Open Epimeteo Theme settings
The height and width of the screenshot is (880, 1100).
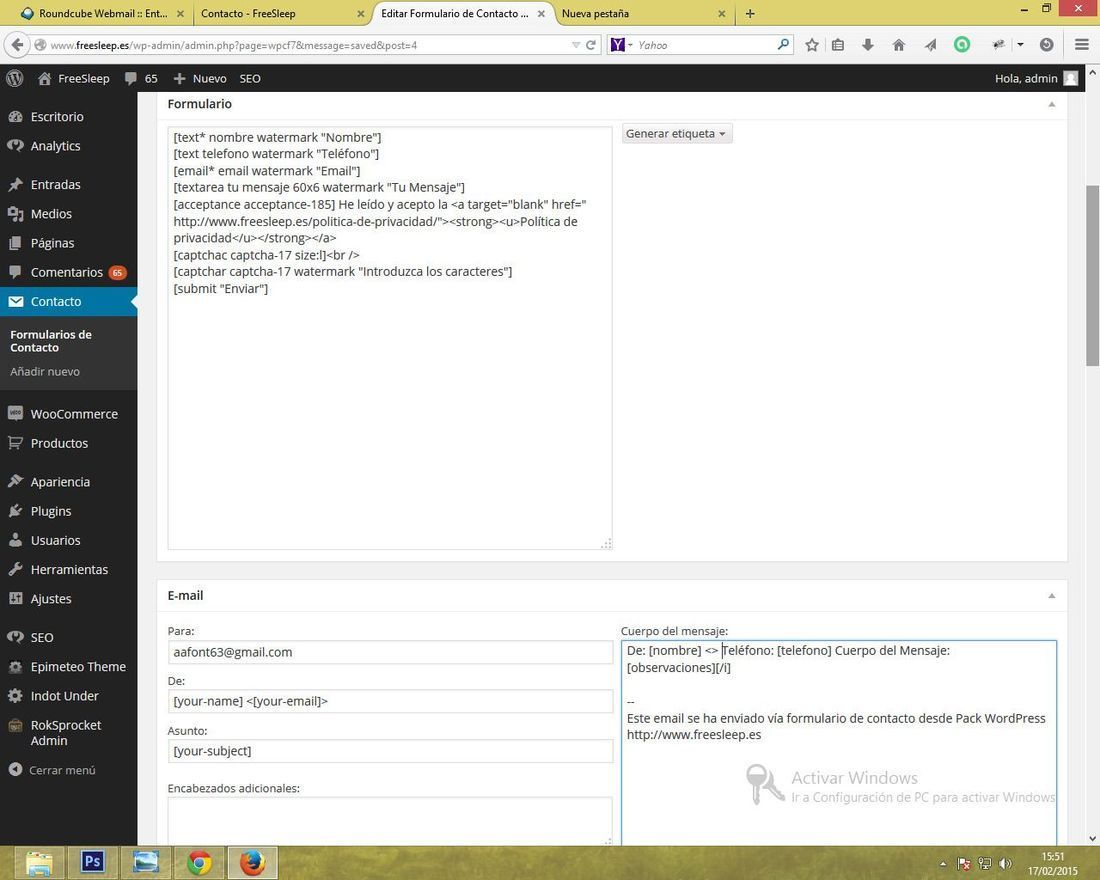[x=69, y=667]
